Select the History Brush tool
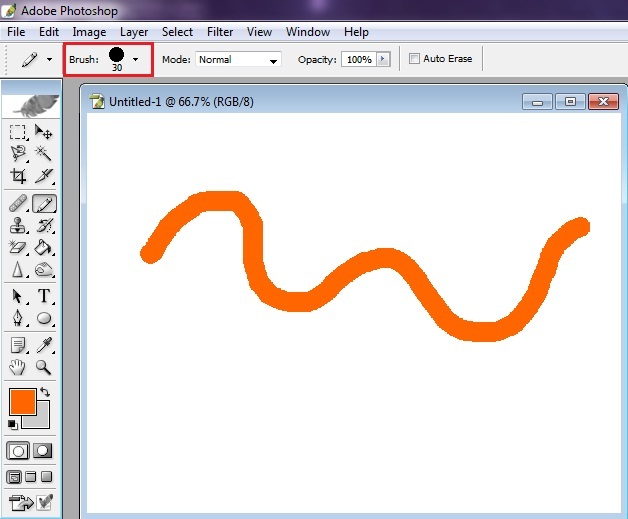This screenshot has height=519, width=628. 44,225
